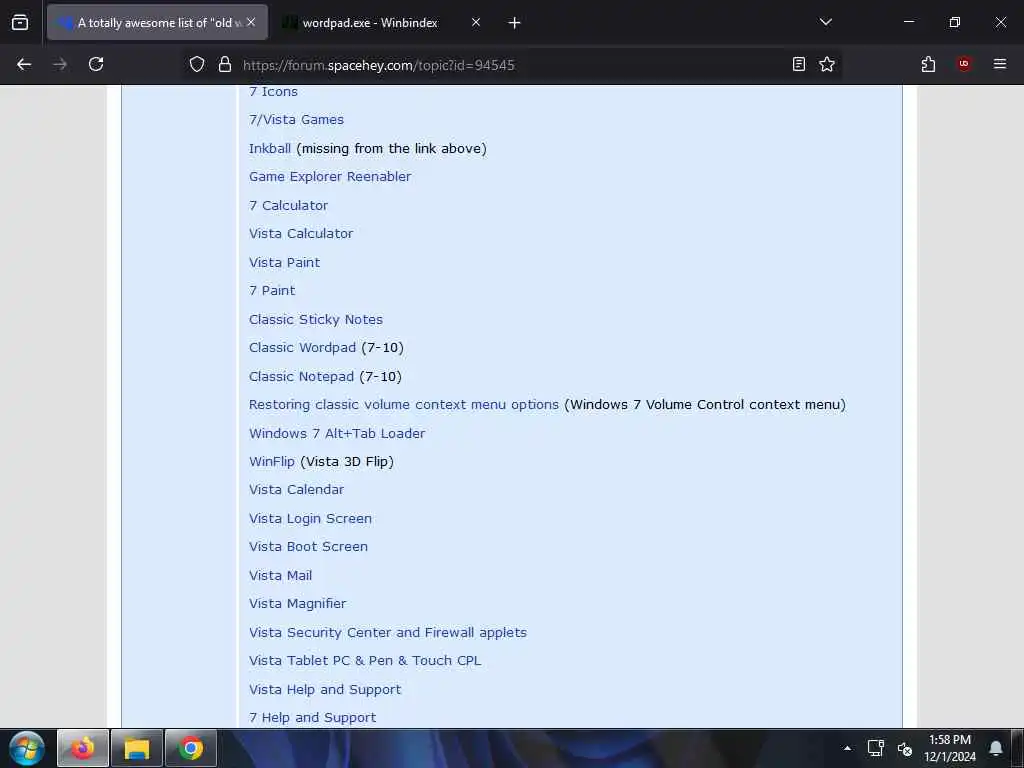Image resolution: width=1024 pixels, height=768 pixels.
Task: Open Windows 7 Alt+Tab Loader link
Action: click(x=337, y=433)
